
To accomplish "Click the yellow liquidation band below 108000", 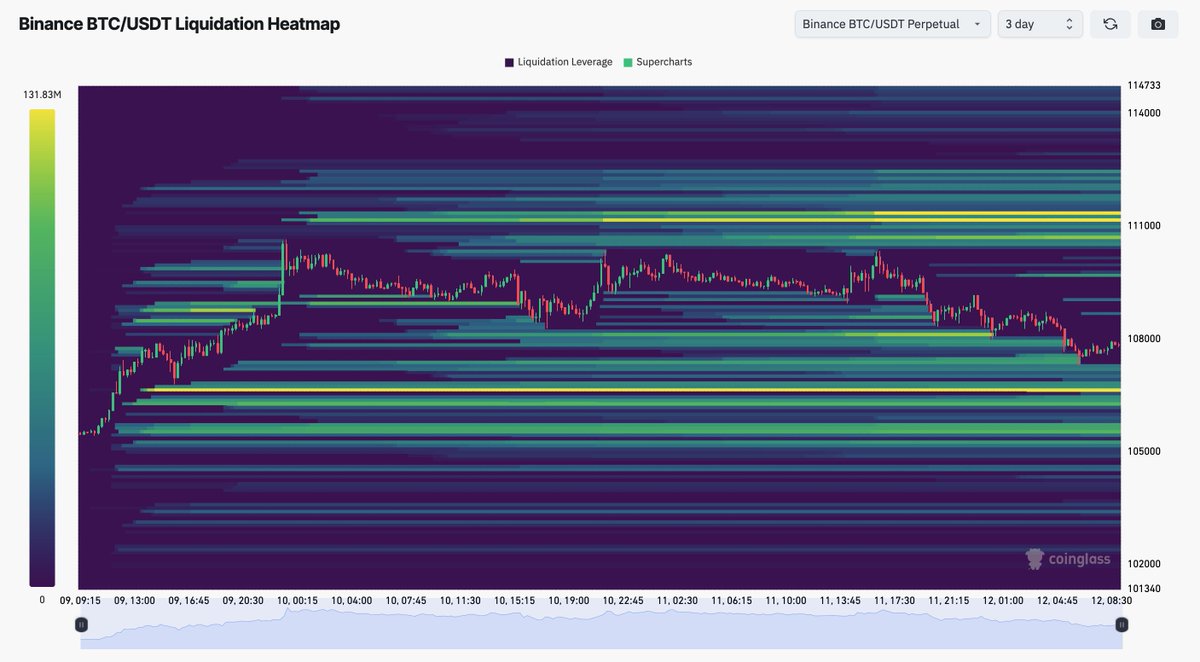I will pyautogui.click(x=630, y=390).
